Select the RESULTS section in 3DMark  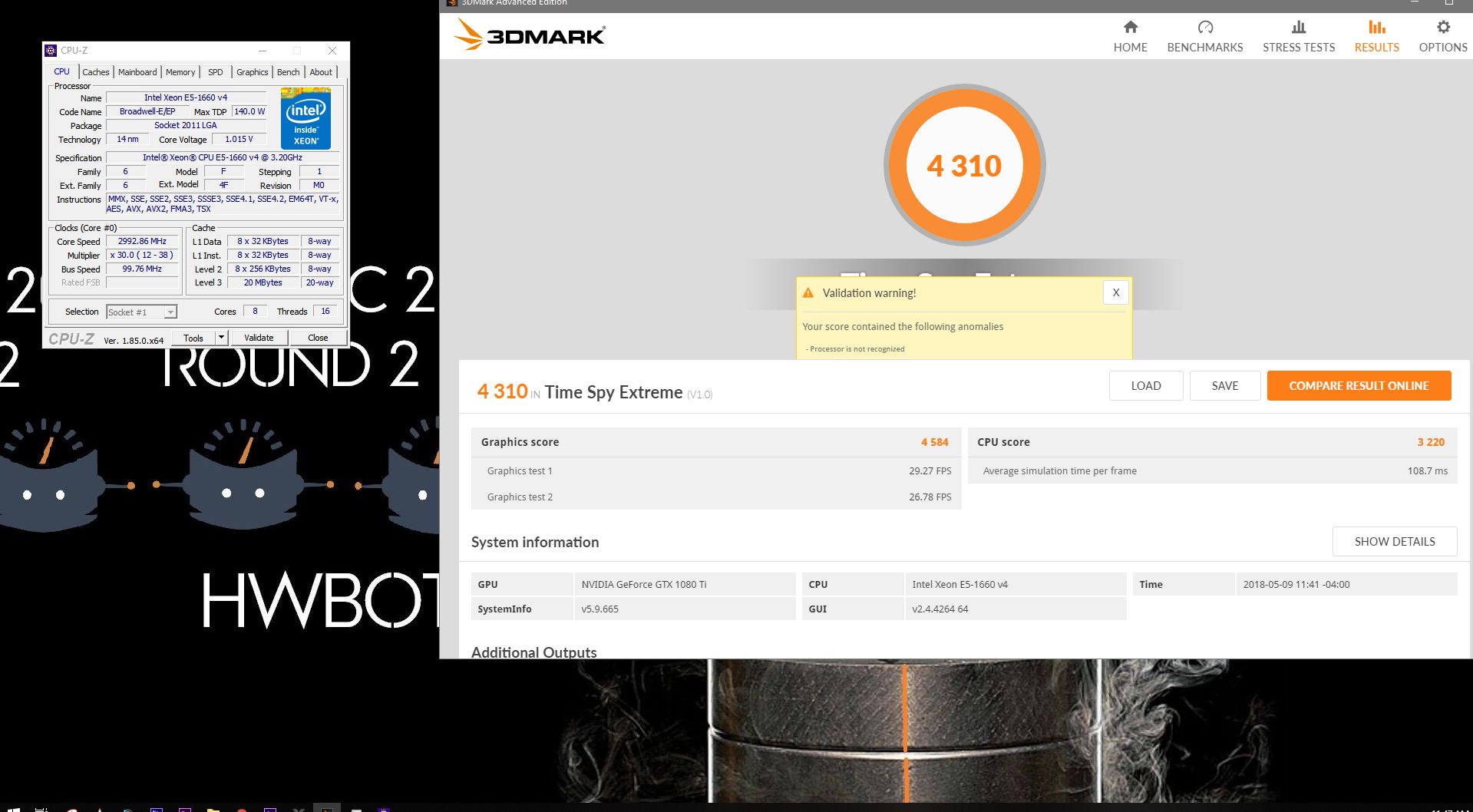click(x=1376, y=36)
